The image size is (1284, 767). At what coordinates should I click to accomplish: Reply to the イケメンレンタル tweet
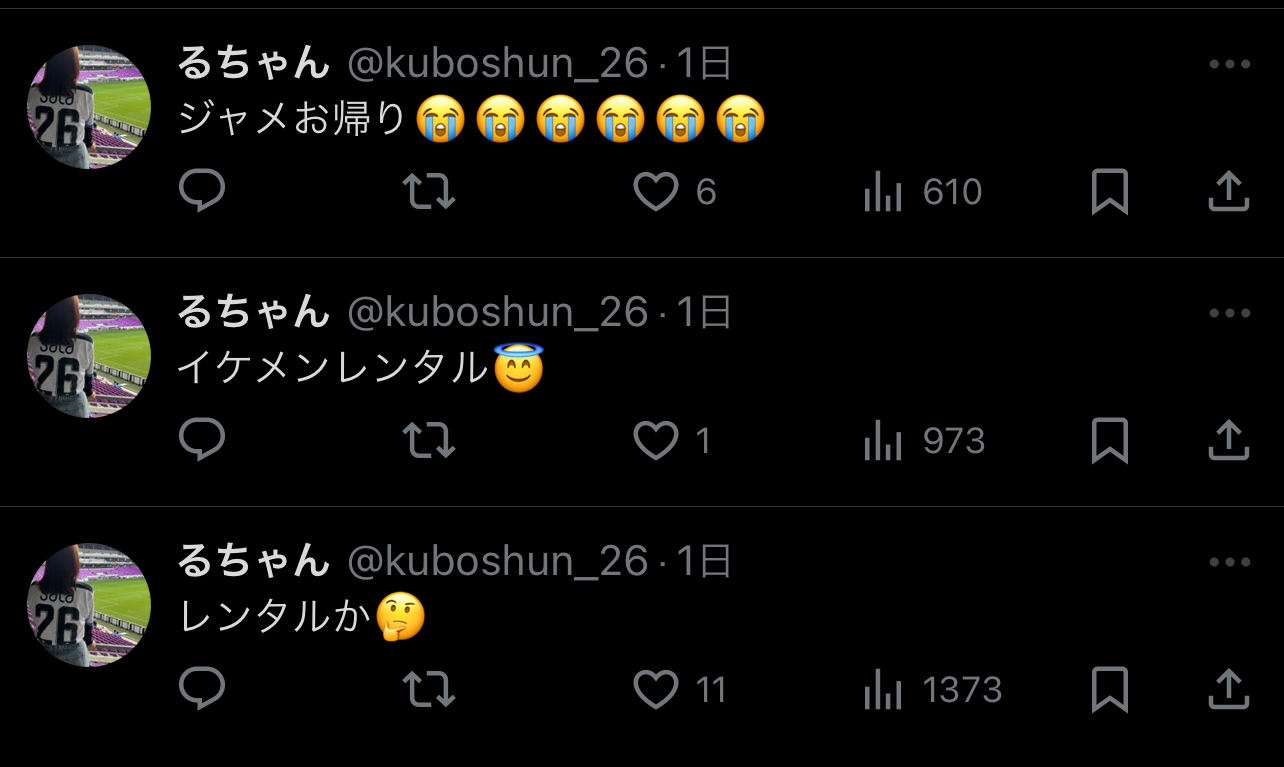point(202,440)
